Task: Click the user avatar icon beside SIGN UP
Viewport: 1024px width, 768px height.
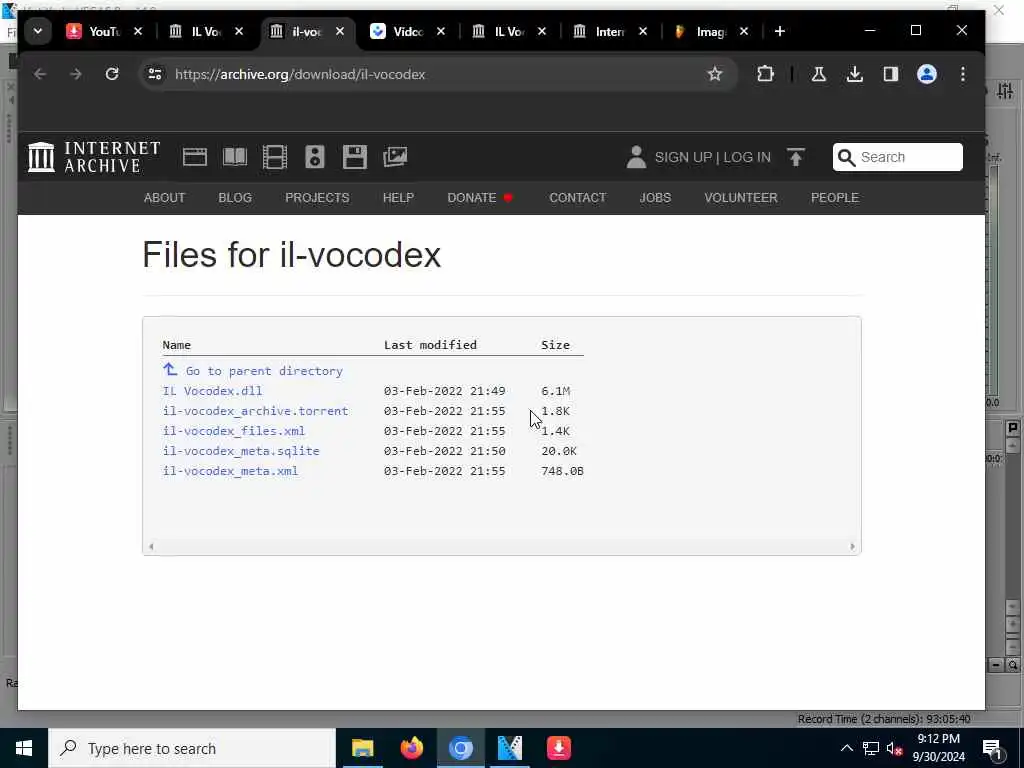Action: click(x=636, y=157)
